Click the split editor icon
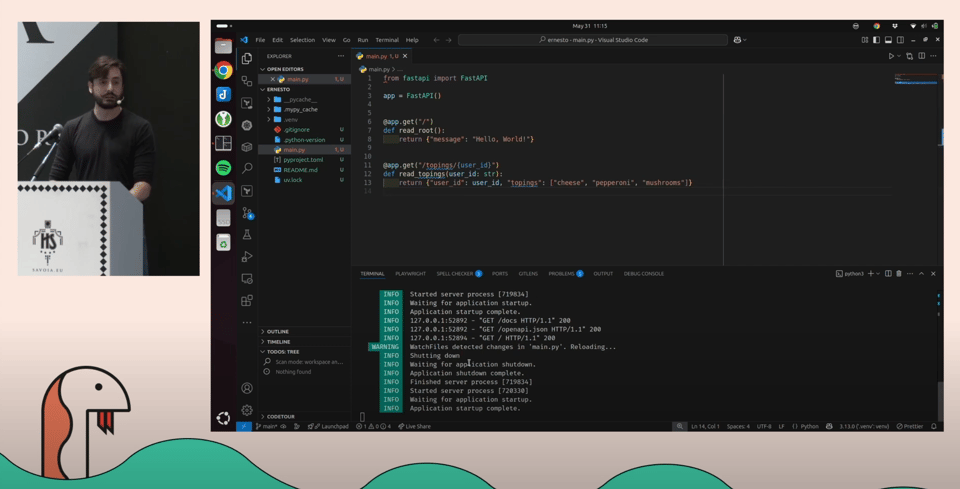The height and width of the screenshot is (489, 960). click(x=922, y=56)
